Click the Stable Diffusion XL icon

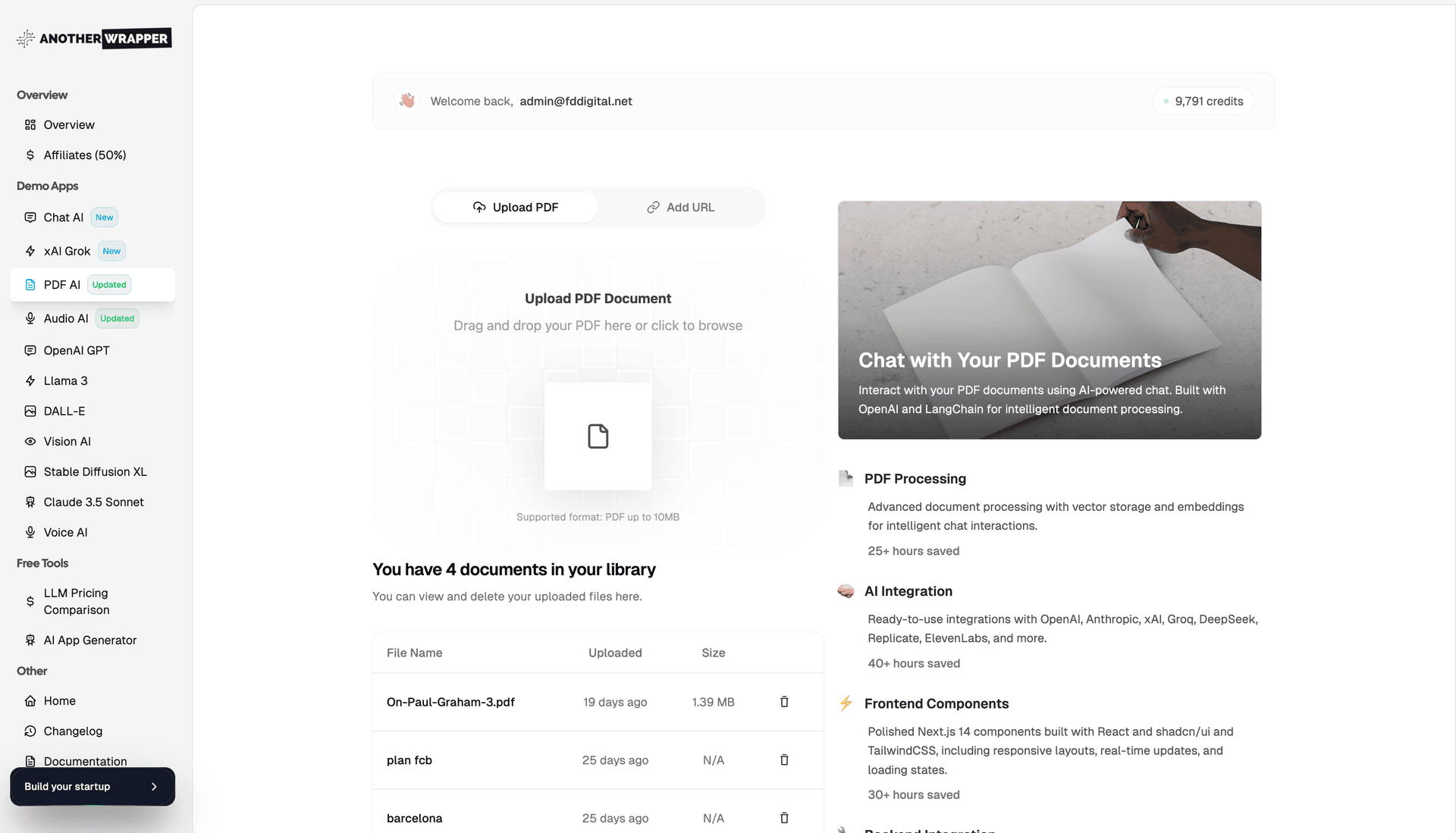coord(30,471)
